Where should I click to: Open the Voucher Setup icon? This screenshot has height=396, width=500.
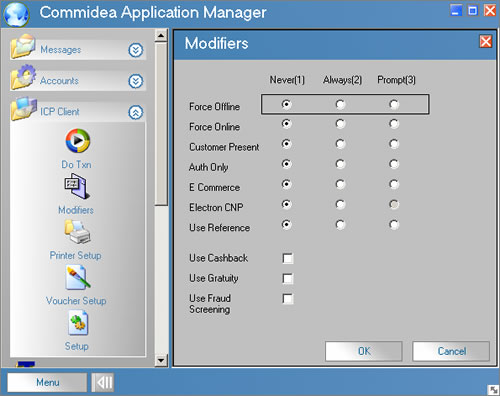point(78,277)
